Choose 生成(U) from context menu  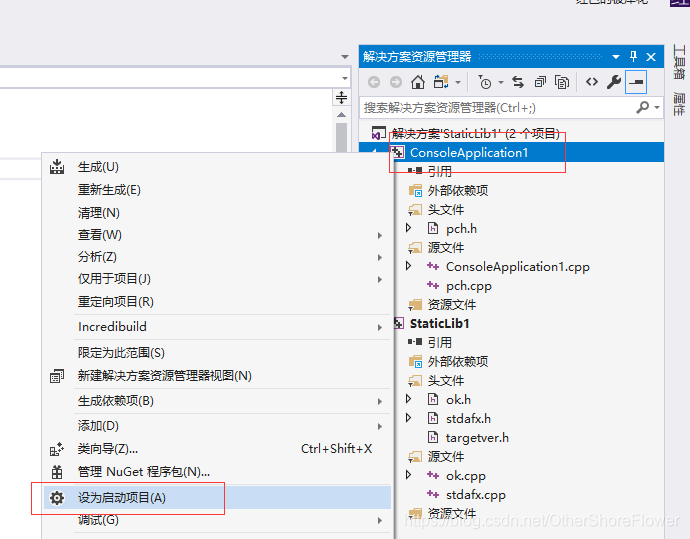[217, 167]
